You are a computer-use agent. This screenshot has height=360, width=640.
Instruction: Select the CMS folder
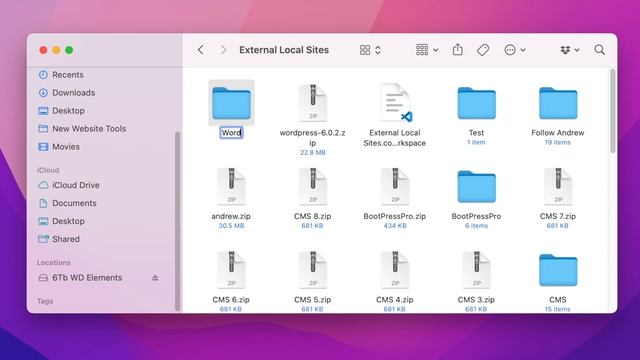pyautogui.click(x=558, y=270)
